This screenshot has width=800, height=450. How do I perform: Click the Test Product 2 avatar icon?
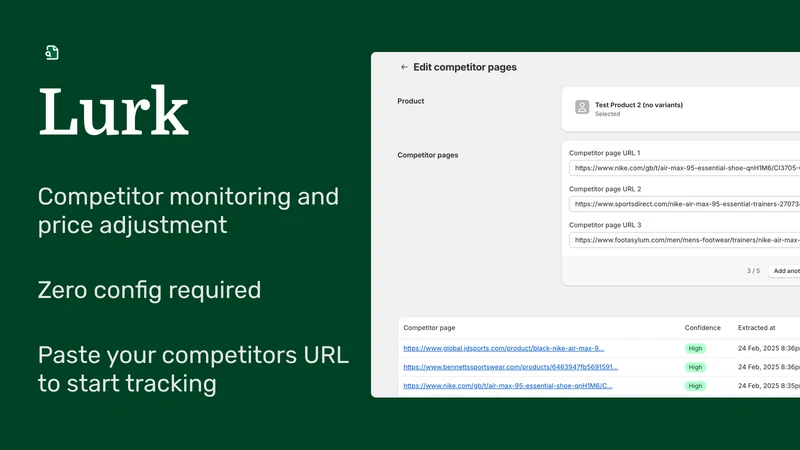[x=582, y=107]
